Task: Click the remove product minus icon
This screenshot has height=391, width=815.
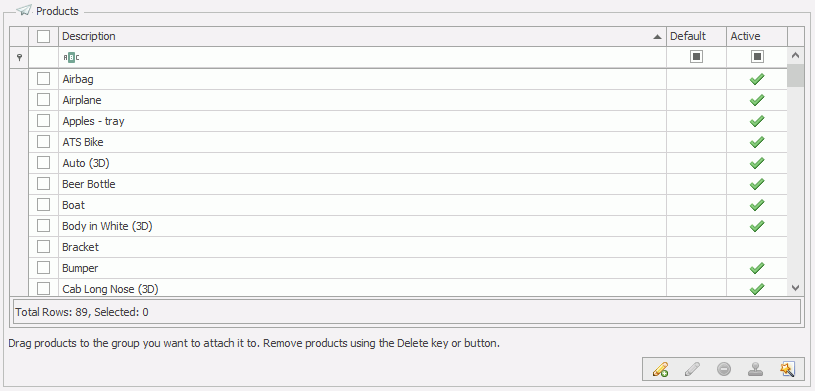Action: click(x=724, y=370)
